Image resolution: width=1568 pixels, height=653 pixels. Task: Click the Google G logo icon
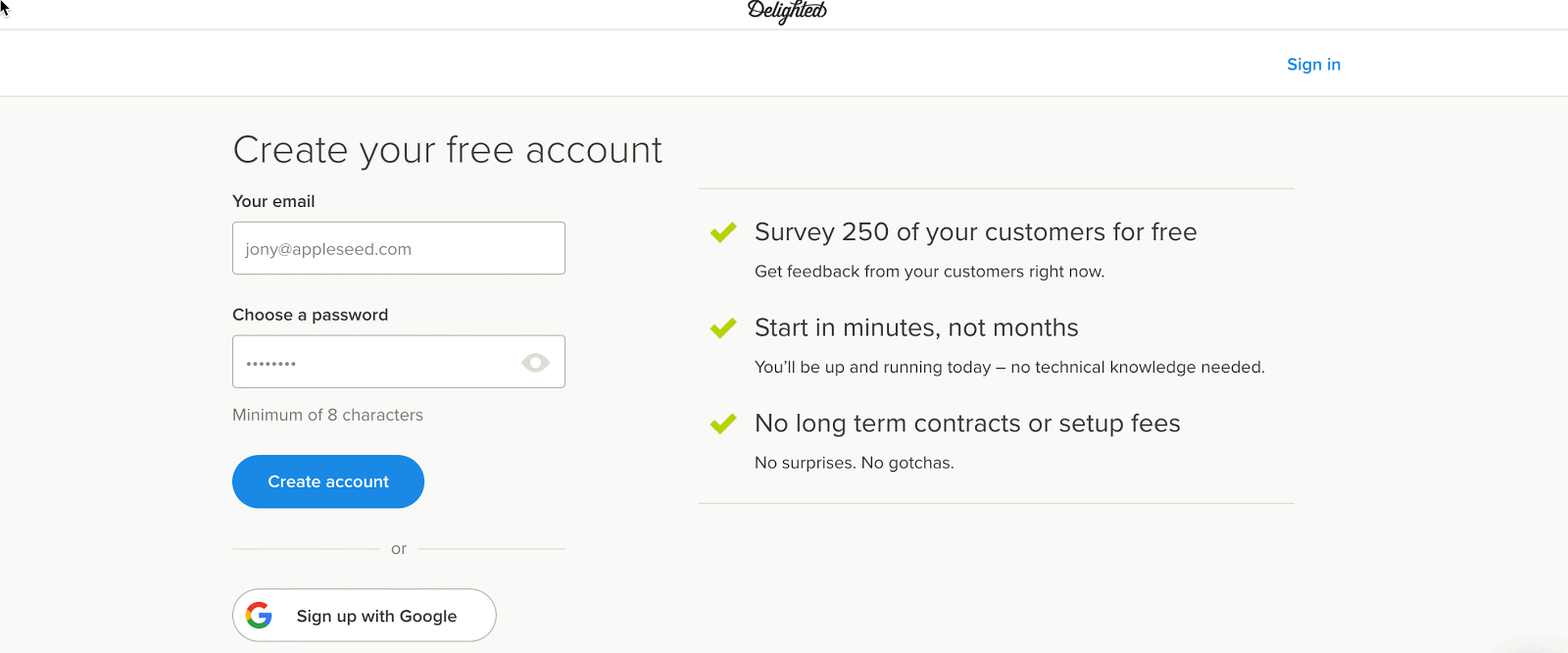click(x=259, y=616)
